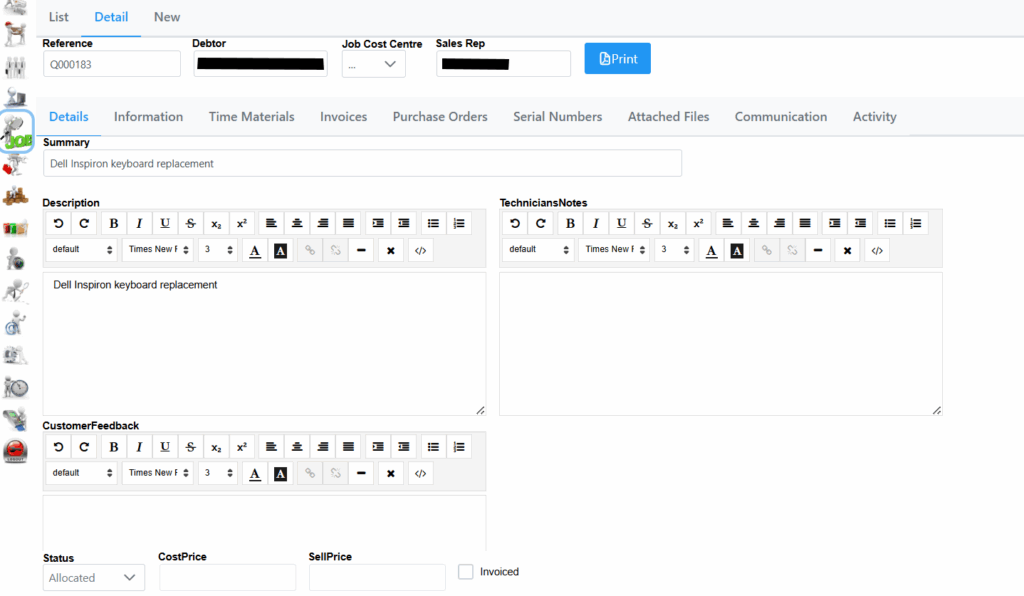The width and height of the screenshot is (1024, 596).
Task: Switch to the Time Materials tab
Action: point(251,117)
